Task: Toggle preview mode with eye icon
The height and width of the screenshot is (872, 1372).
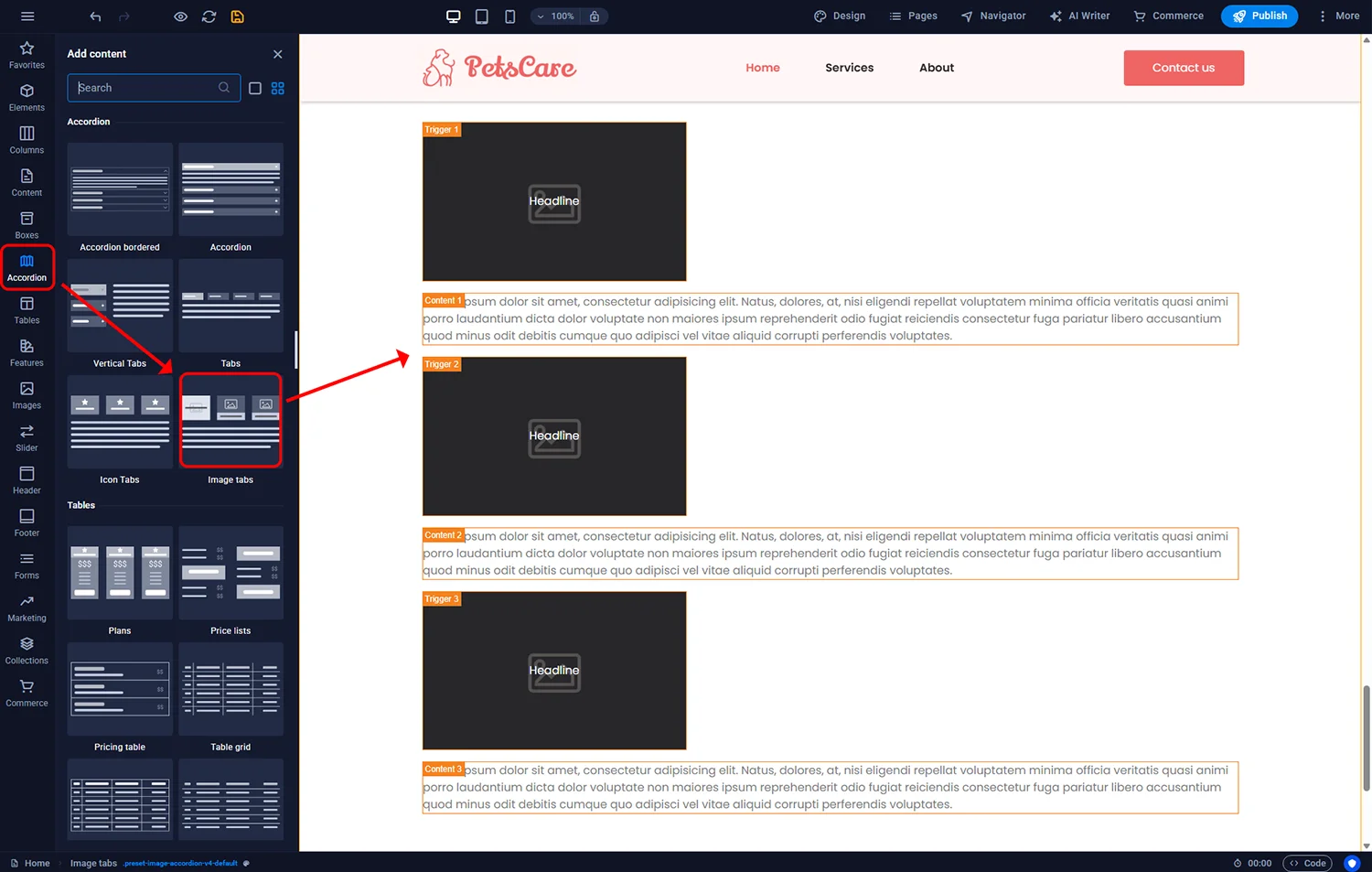Action: (180, 16)
